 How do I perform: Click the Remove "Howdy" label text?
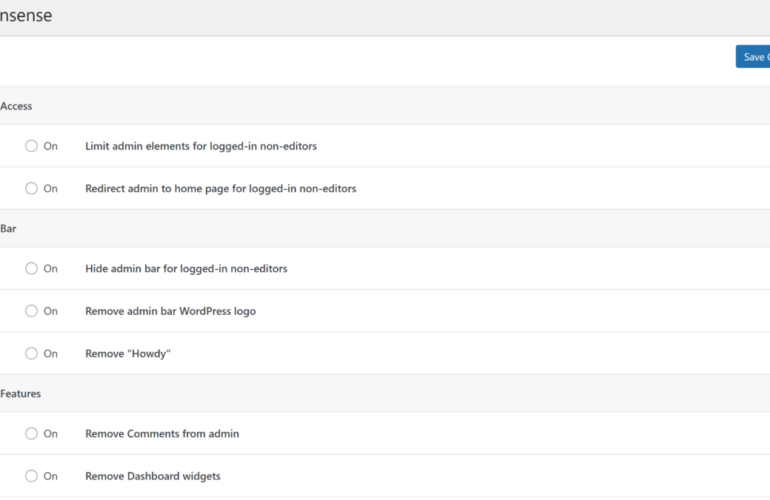(128, 353)
